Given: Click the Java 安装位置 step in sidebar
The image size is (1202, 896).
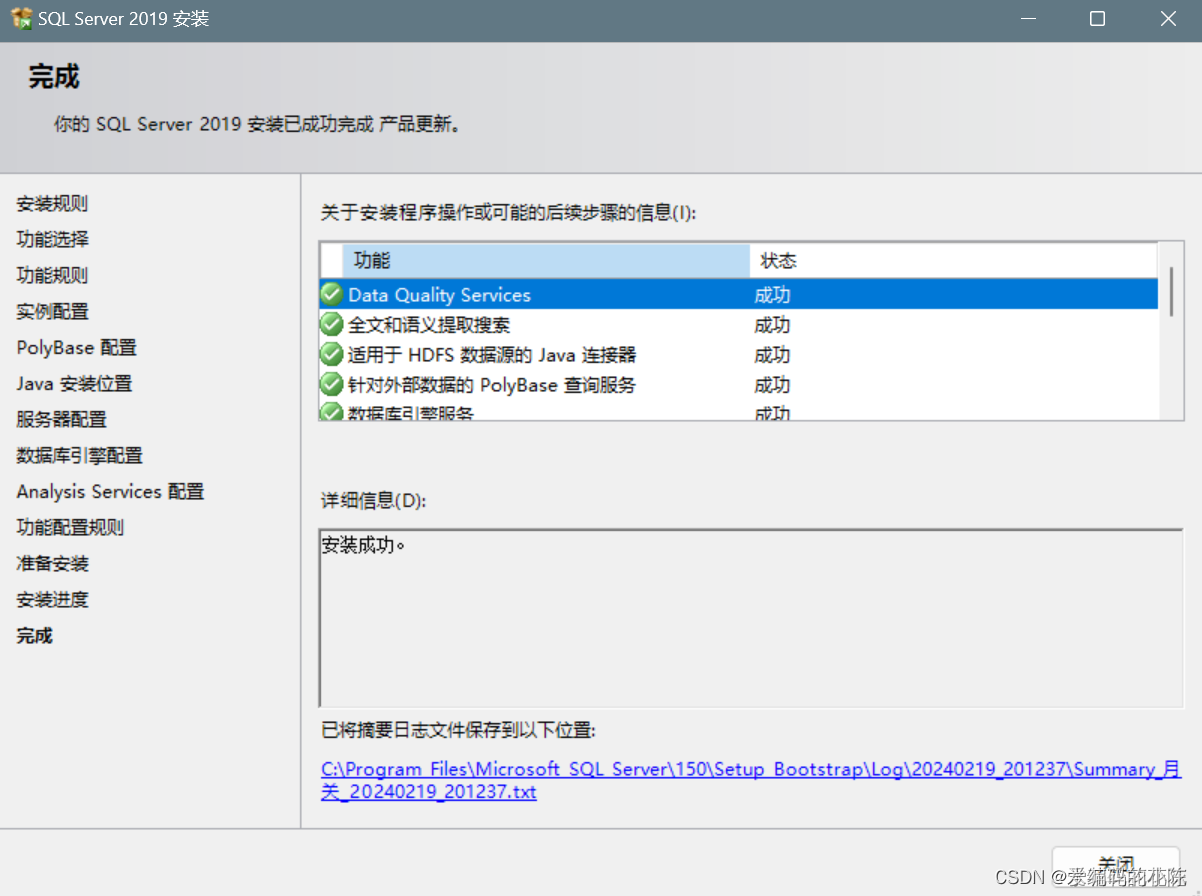Looking at the screenshot, I should (x=74, y=383).
